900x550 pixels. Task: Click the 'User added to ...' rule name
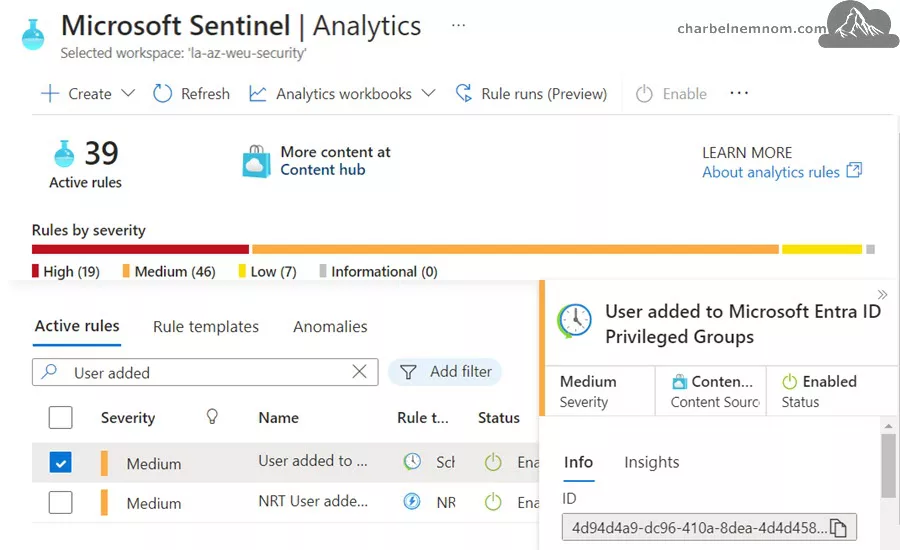click(x=312, y=461)
